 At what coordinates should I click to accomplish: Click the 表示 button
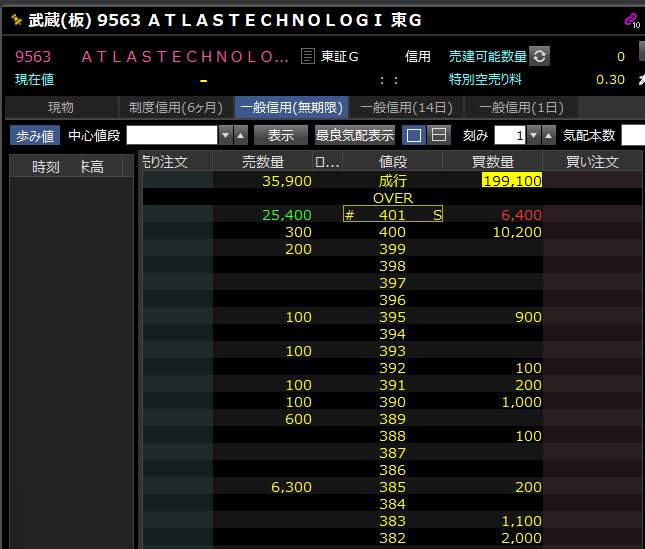pyautogui.click(x=281, y=135)
